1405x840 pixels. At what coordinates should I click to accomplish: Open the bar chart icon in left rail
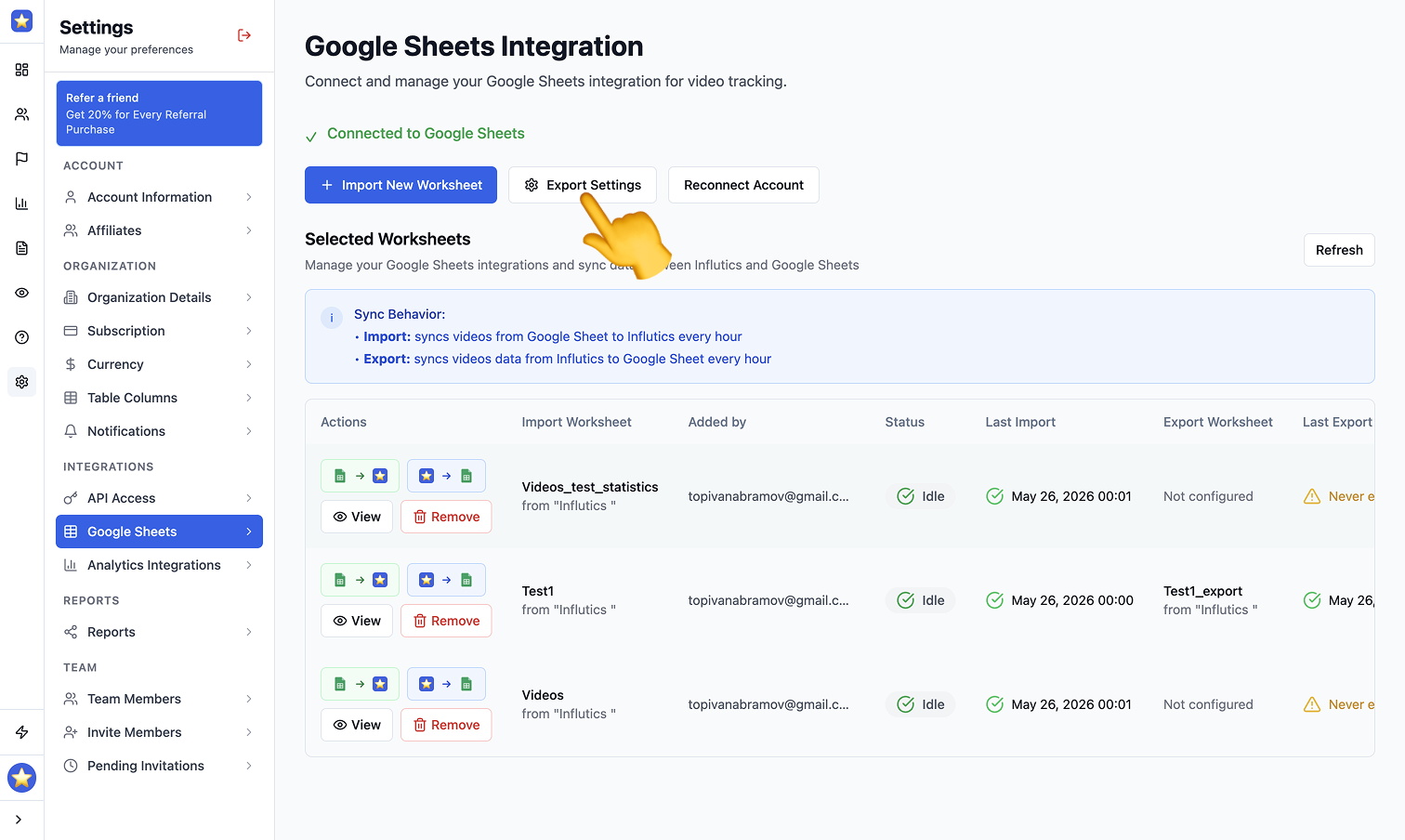21,203
